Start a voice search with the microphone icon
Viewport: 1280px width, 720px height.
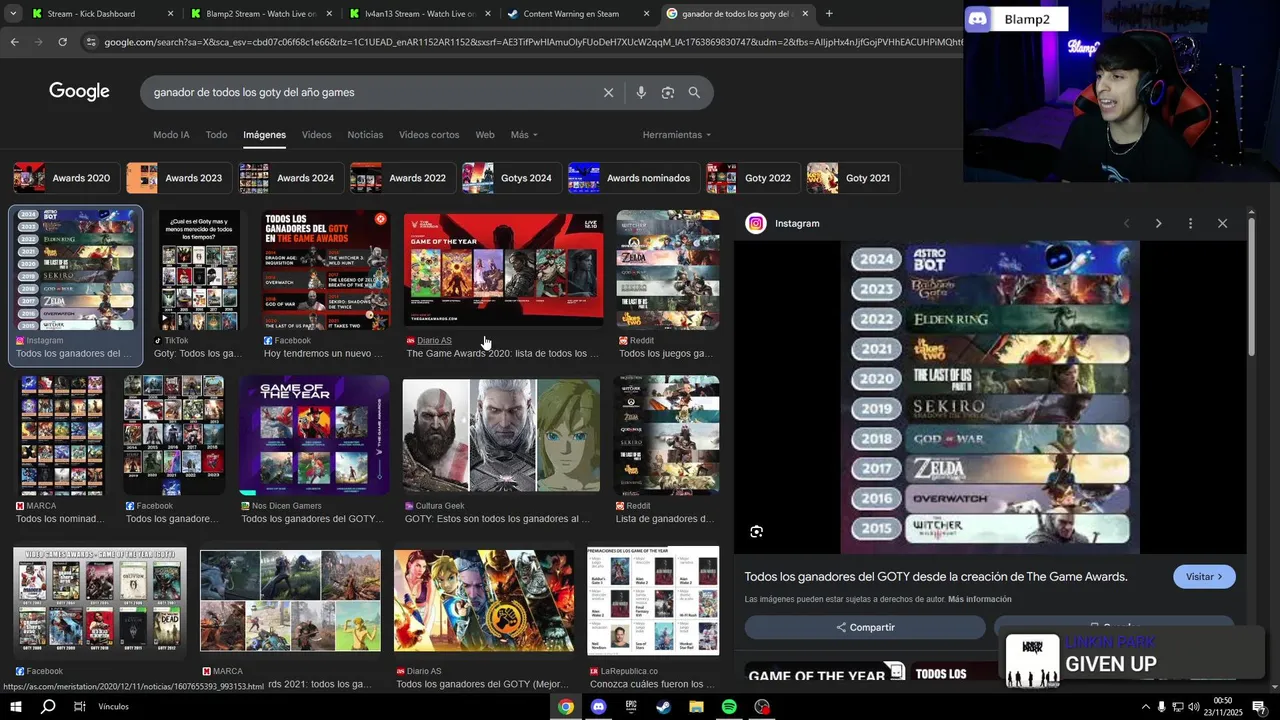(x=641, y=92)
